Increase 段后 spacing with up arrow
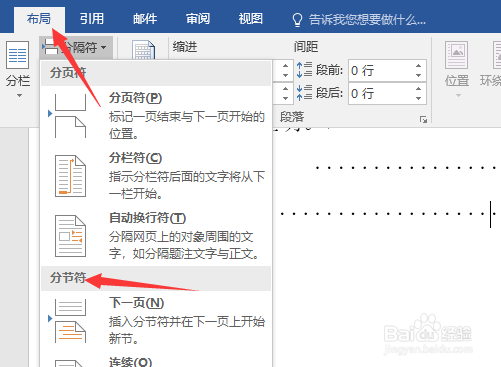Image resolution: width=501 pixels, height=367 pixels. (x=418, y=89)
